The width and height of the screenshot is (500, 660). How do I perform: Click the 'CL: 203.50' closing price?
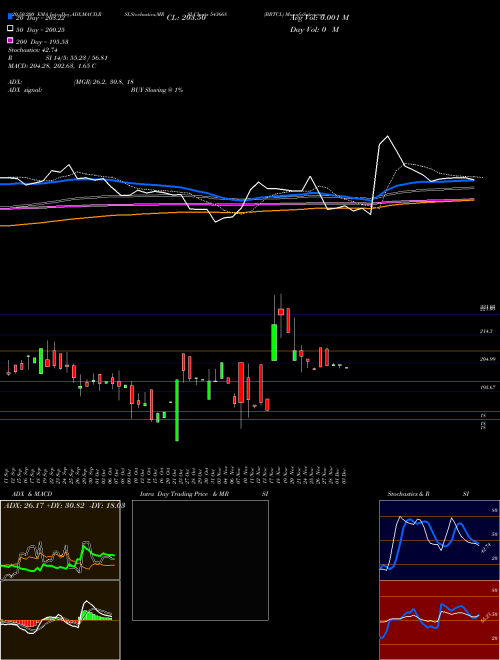(x=186, y=18)
